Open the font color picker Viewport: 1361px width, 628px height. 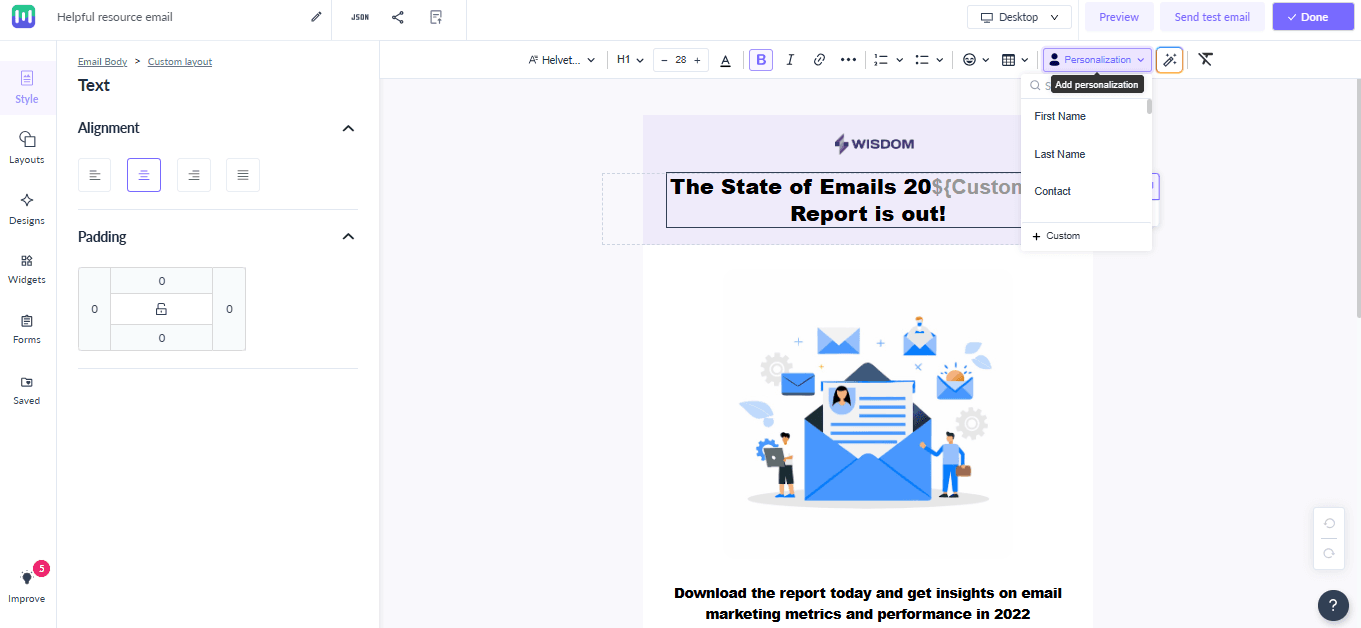tap(725, 59)
